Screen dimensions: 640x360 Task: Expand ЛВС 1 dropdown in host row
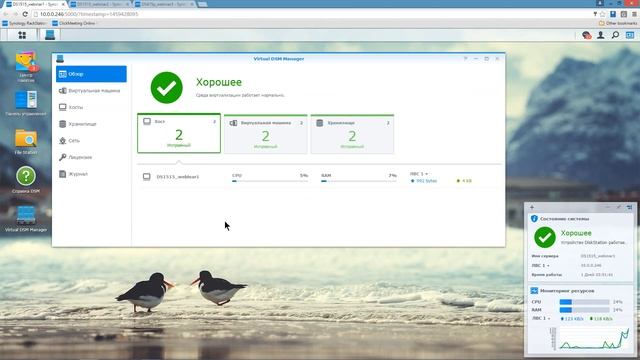(x=419, y=174)
